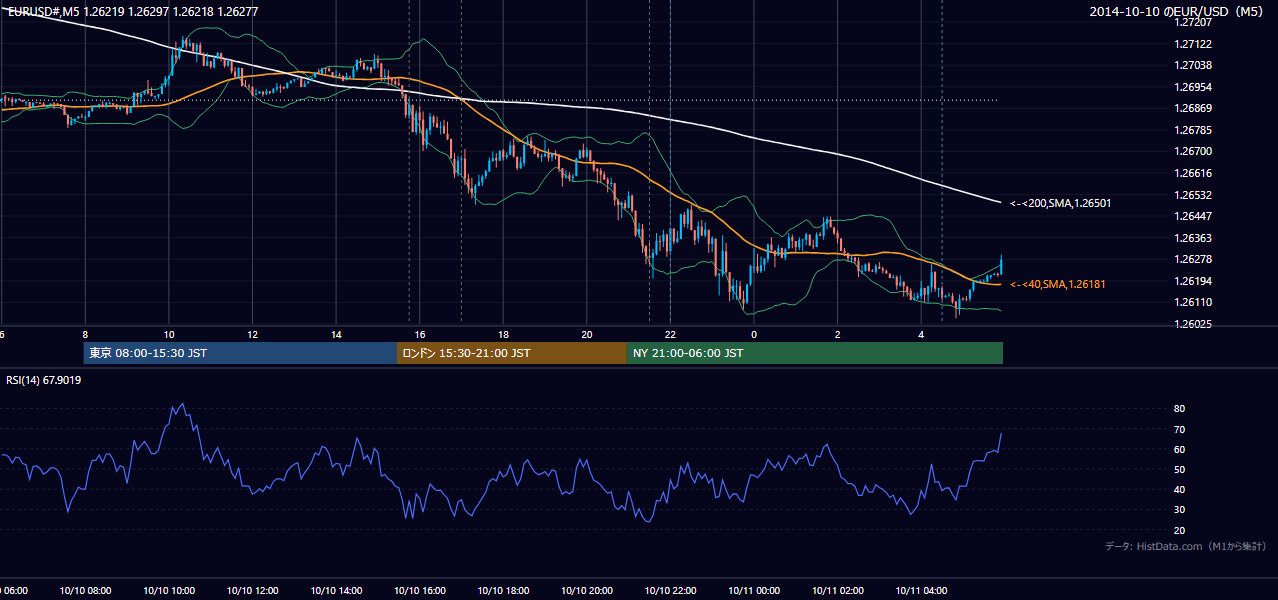The width and height of the screenshot is (1278, 600).
Task: Click the 10/11 00:00 bottom time label
Action: pos(754,591)
